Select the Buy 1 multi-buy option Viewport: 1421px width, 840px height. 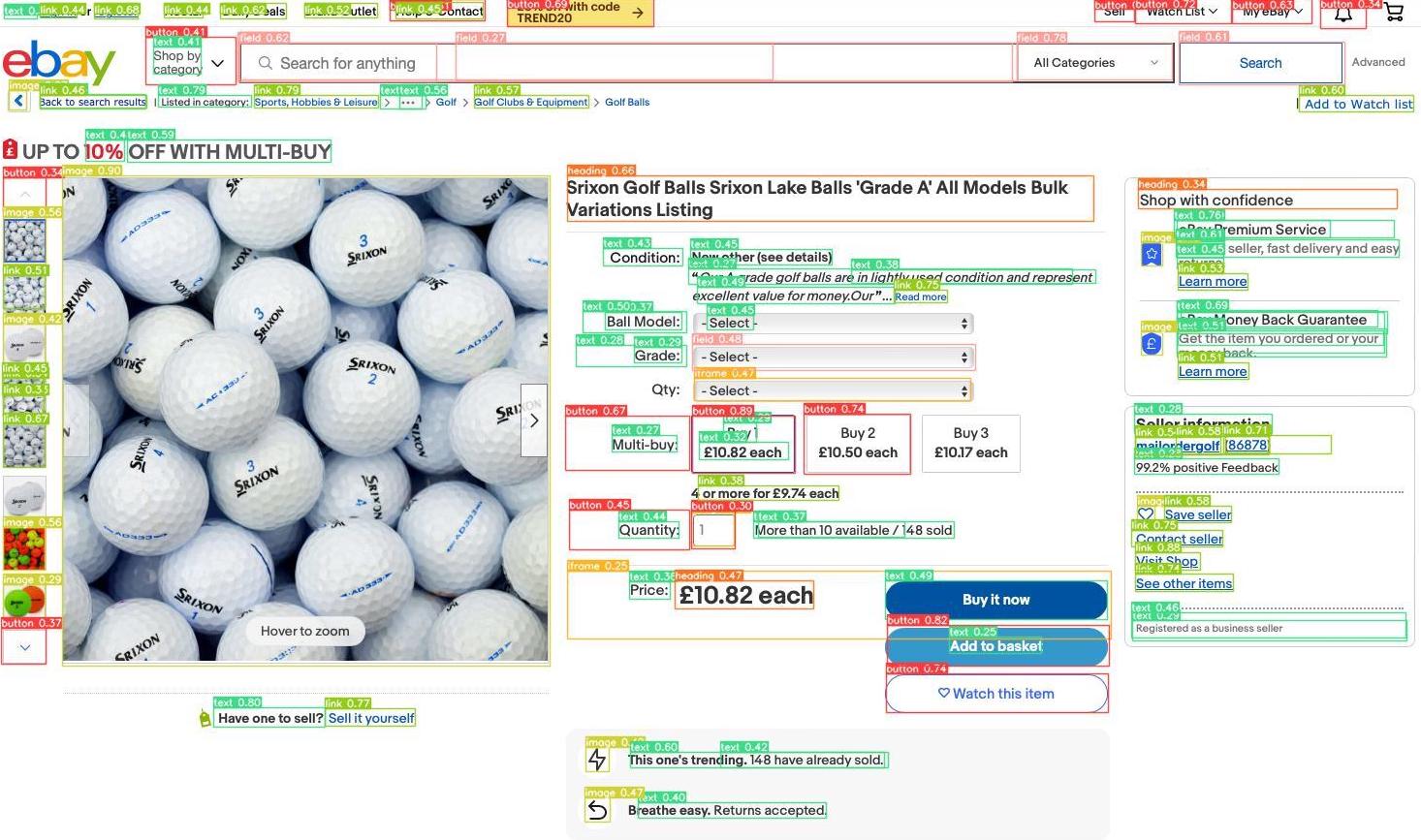742,444
